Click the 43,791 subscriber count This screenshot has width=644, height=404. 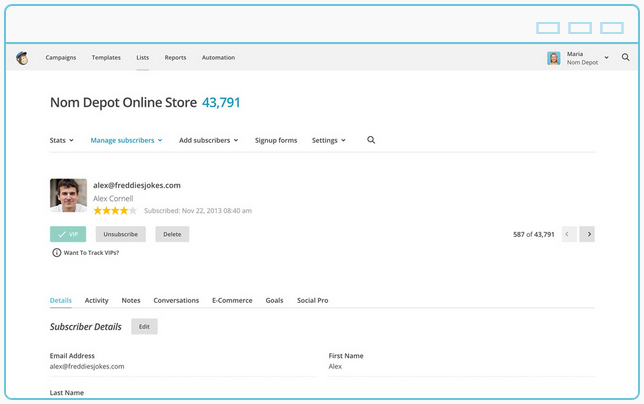click(x=221, y=102)
